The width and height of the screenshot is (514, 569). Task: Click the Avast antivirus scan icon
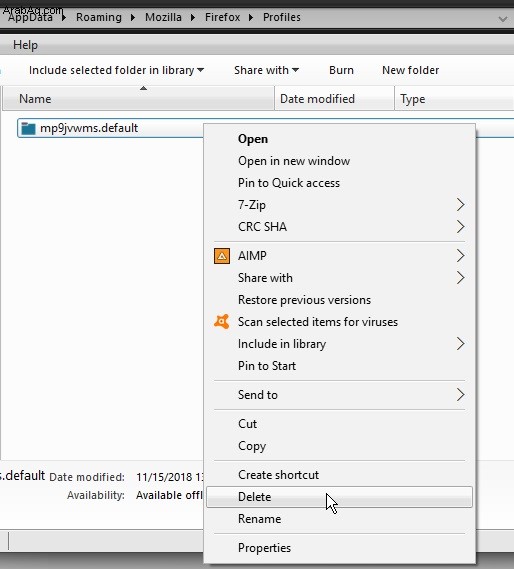pyautogui.click(x=221, y=322)
